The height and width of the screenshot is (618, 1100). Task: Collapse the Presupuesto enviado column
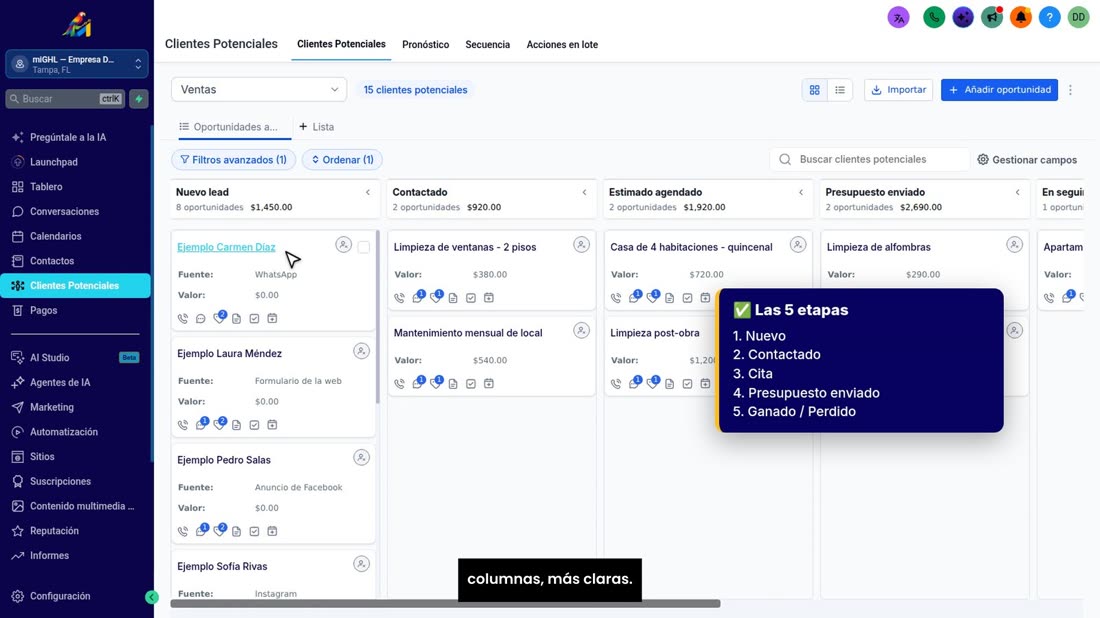(1018, 192)
